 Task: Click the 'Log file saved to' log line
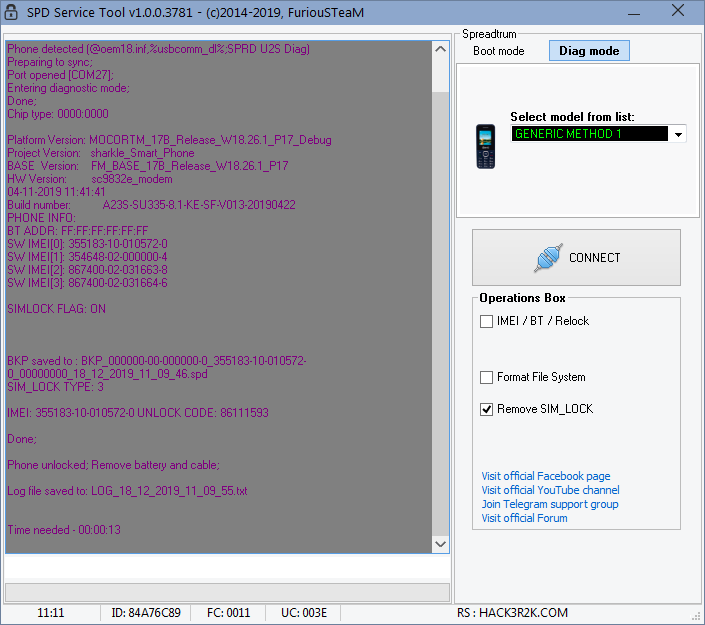coord(127,491)
